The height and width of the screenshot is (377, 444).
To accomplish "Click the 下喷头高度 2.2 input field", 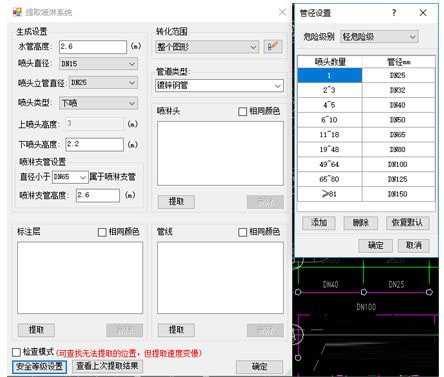I will (x=94, y=144).
